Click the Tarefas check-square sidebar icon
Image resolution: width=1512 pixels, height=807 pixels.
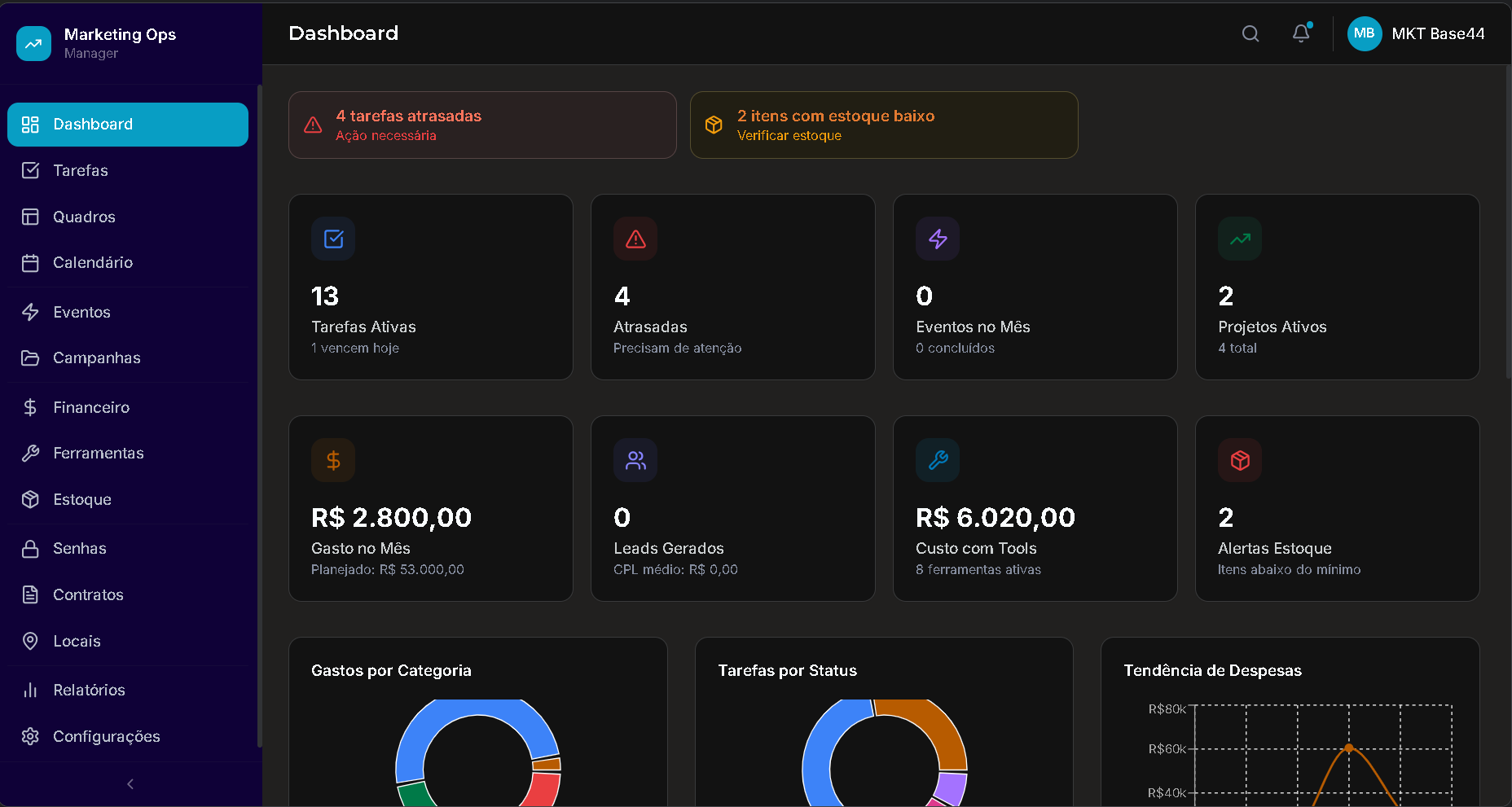click(x=30, y=170)
